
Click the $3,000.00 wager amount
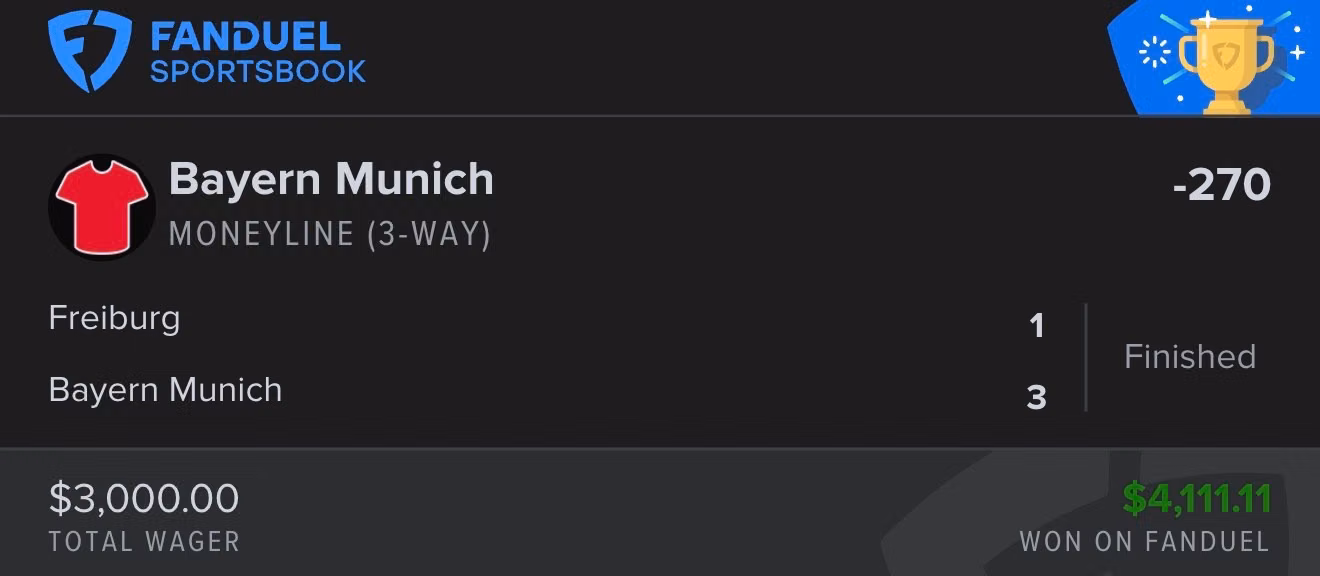144,499
